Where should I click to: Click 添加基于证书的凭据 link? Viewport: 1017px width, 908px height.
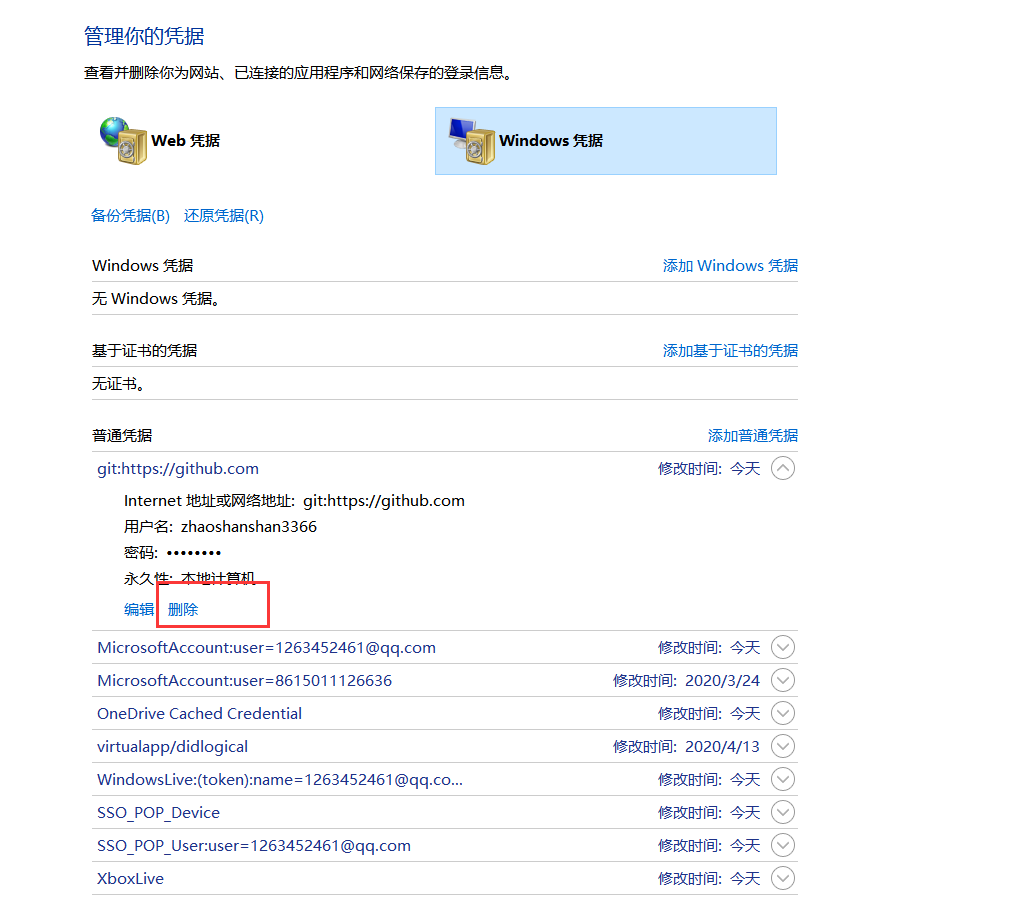pos(730,351)
